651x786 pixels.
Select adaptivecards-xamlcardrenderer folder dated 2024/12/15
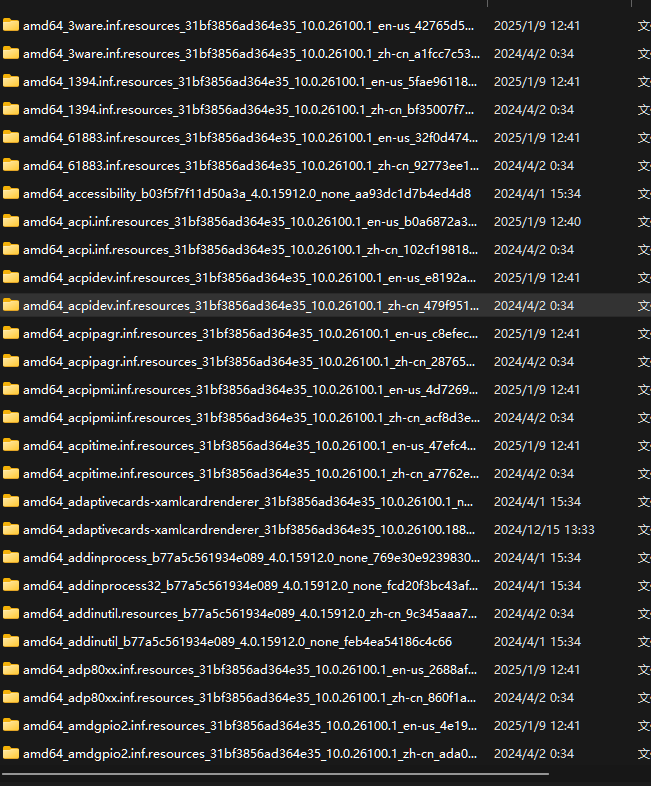click(250, 529)
